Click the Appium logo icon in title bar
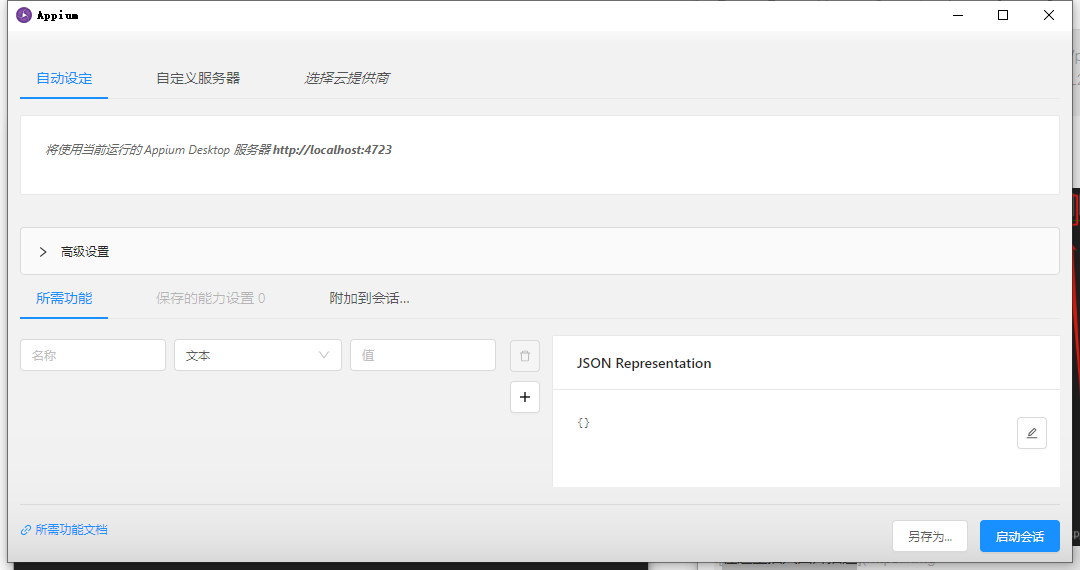The image size is (1080, 570). tap(24, 15)
